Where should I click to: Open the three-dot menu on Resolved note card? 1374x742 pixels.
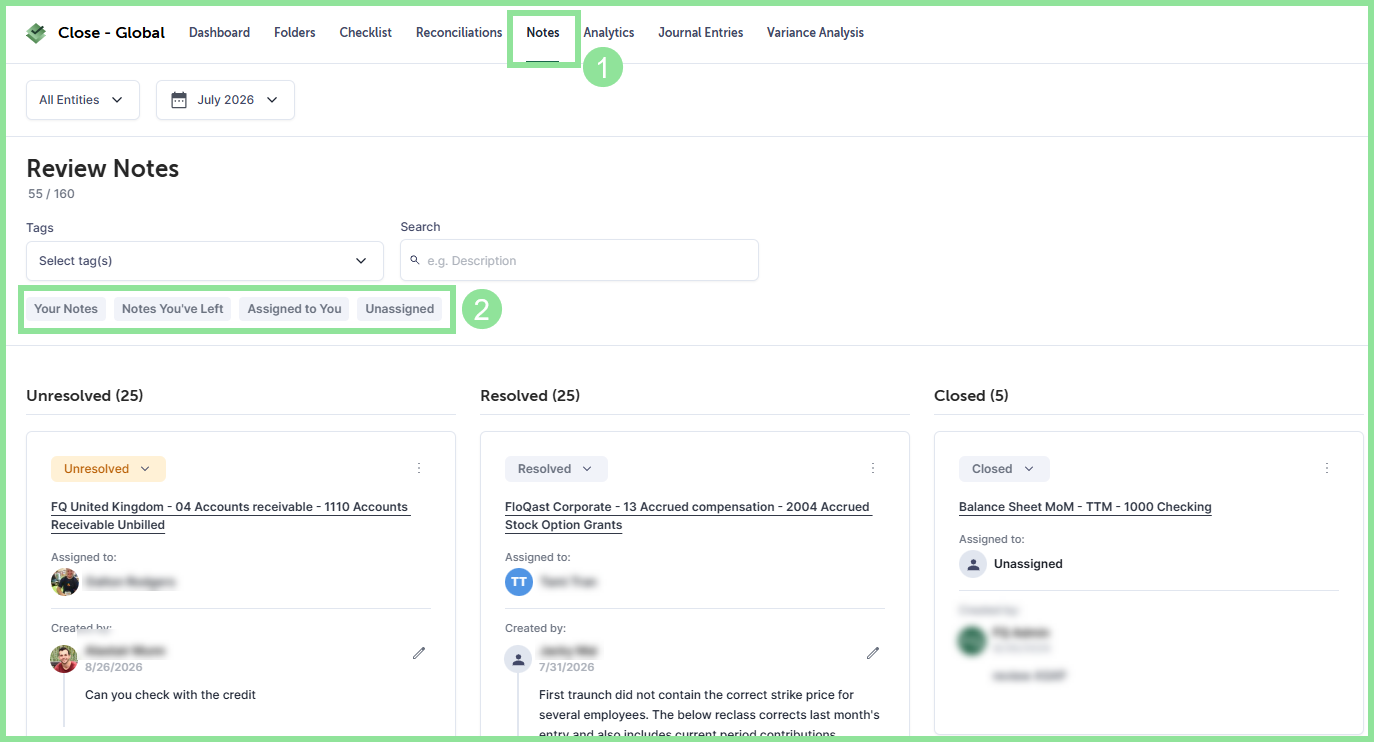[x=873, y=468]
